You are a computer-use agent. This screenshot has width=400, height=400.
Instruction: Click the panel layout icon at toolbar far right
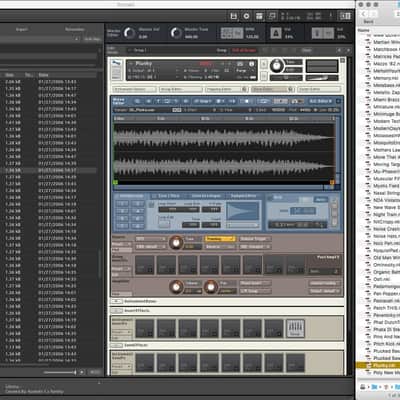(x=345, y=16)
